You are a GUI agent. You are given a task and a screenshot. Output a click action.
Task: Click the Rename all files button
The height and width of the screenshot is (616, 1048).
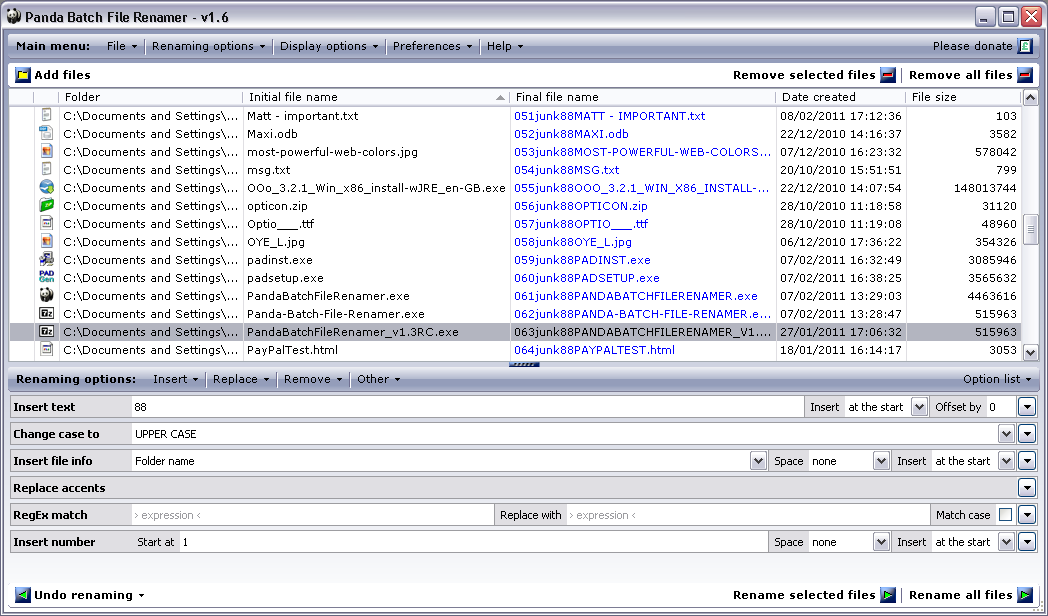point(970,595)
